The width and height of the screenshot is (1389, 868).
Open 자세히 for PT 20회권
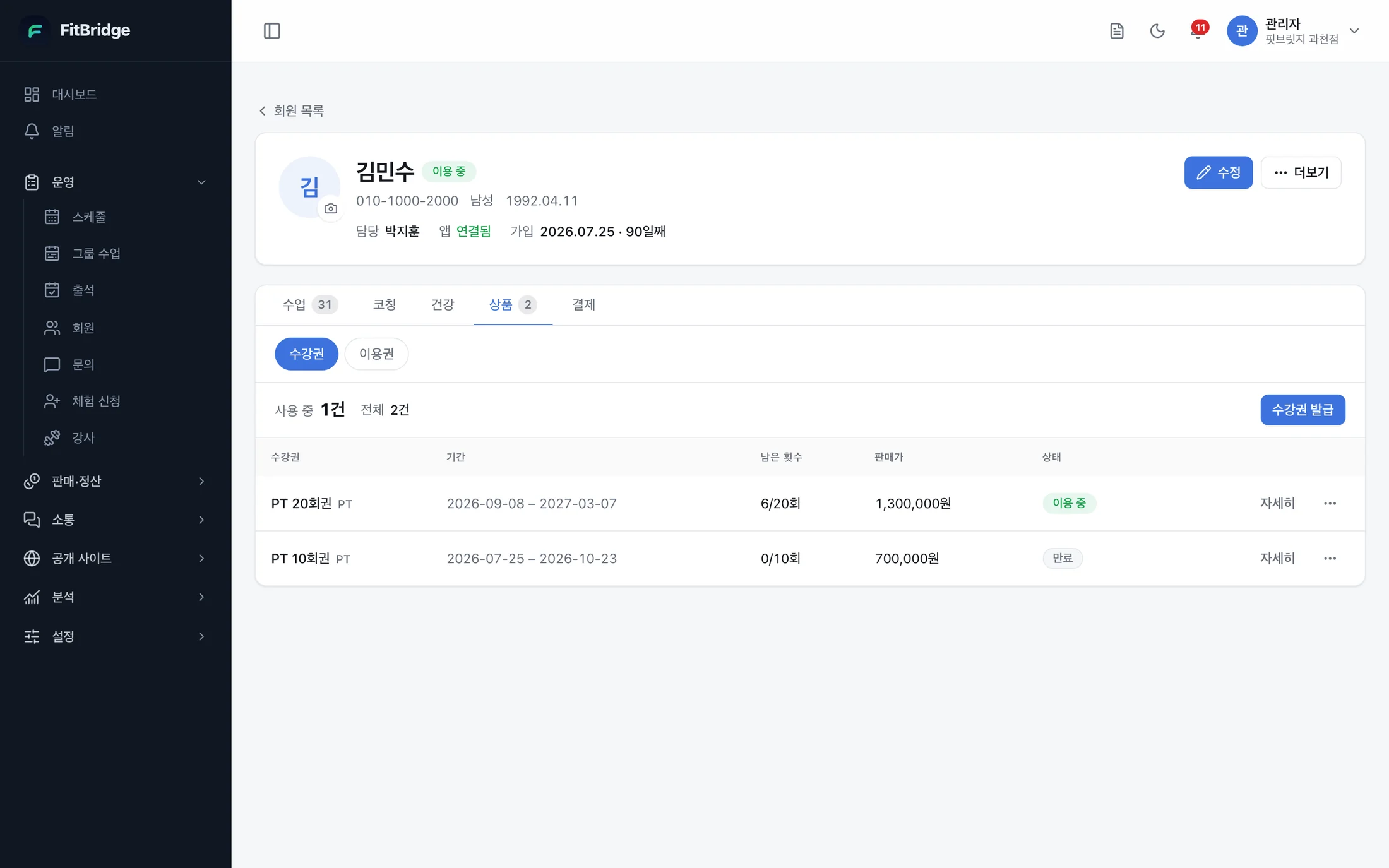click(x=1277, y=503)
